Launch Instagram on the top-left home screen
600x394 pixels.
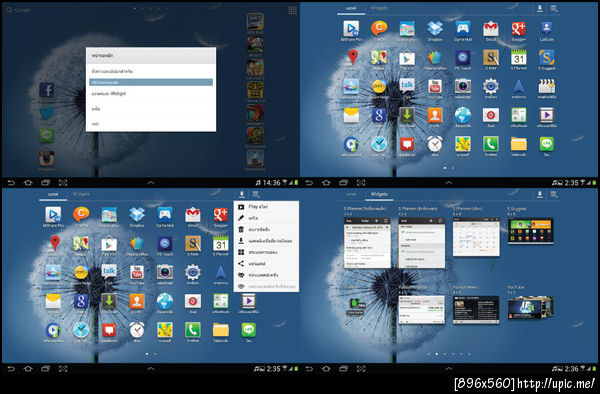(x=47, y=158)
